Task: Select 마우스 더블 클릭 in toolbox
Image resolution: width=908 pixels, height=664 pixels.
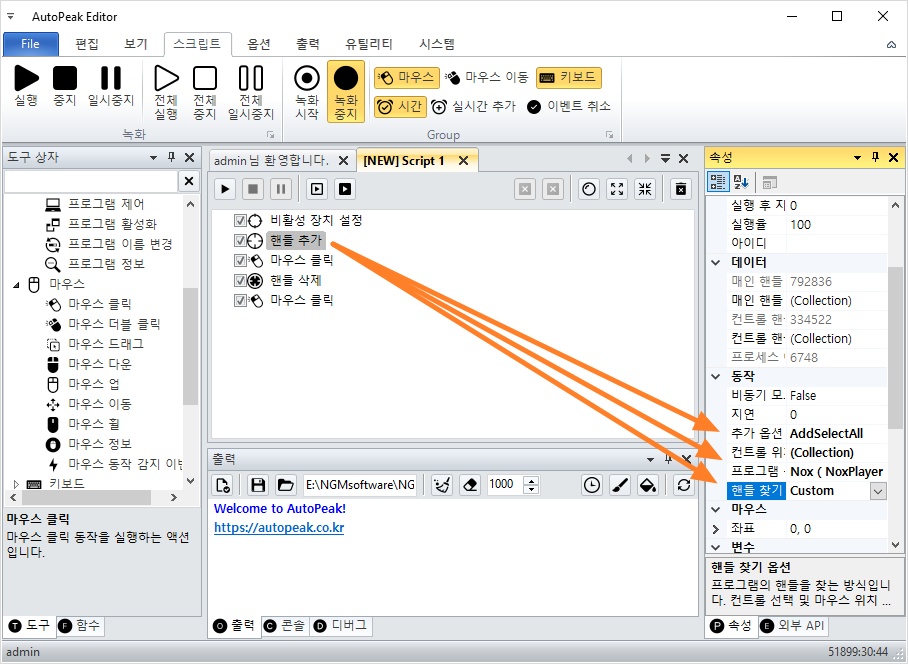Action: pos(114,324)
